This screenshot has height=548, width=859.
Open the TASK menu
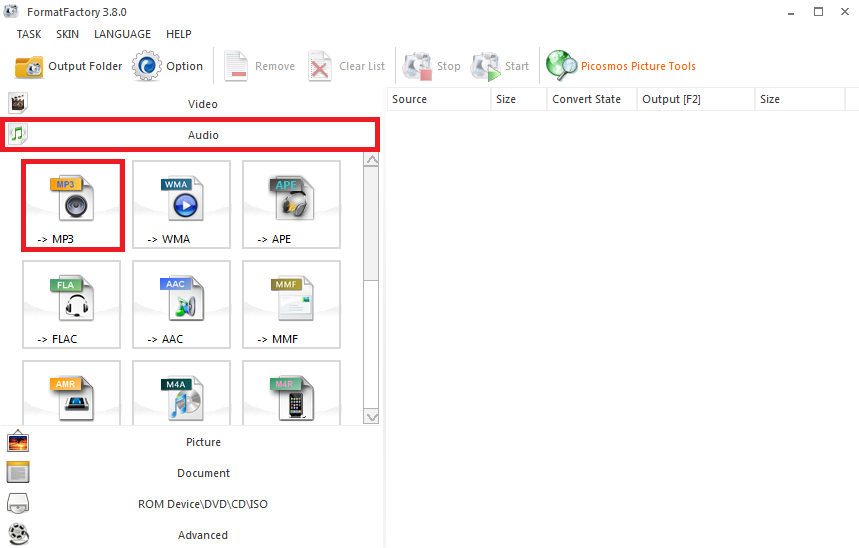29,34
